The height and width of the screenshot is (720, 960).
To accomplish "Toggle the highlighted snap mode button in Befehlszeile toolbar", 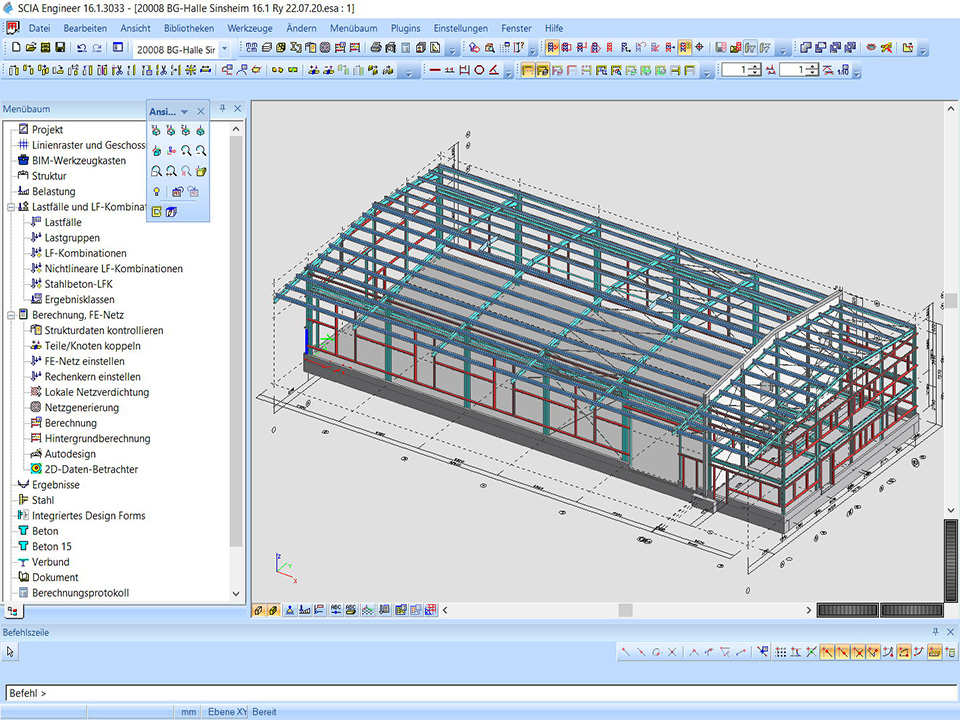I will pyautogui.click(x=828, y=652).
